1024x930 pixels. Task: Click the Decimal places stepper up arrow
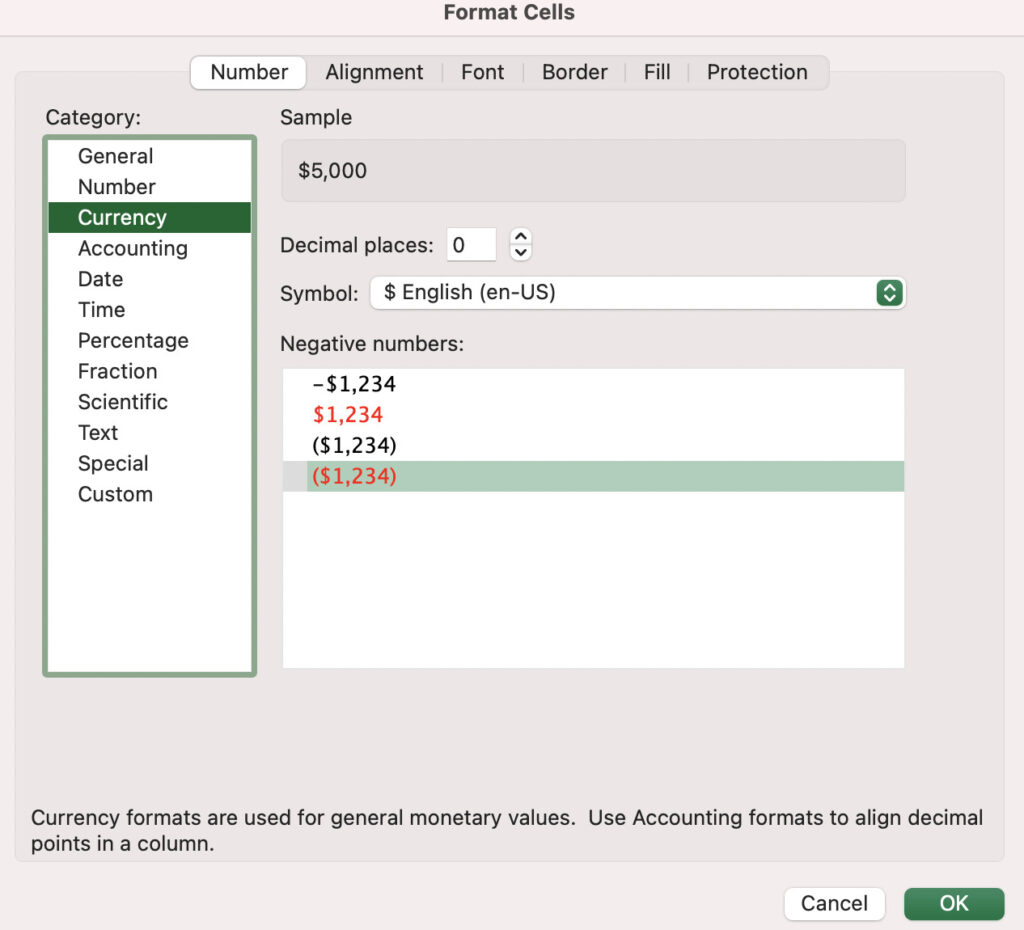pyautogui.click(x=521, y=237)
